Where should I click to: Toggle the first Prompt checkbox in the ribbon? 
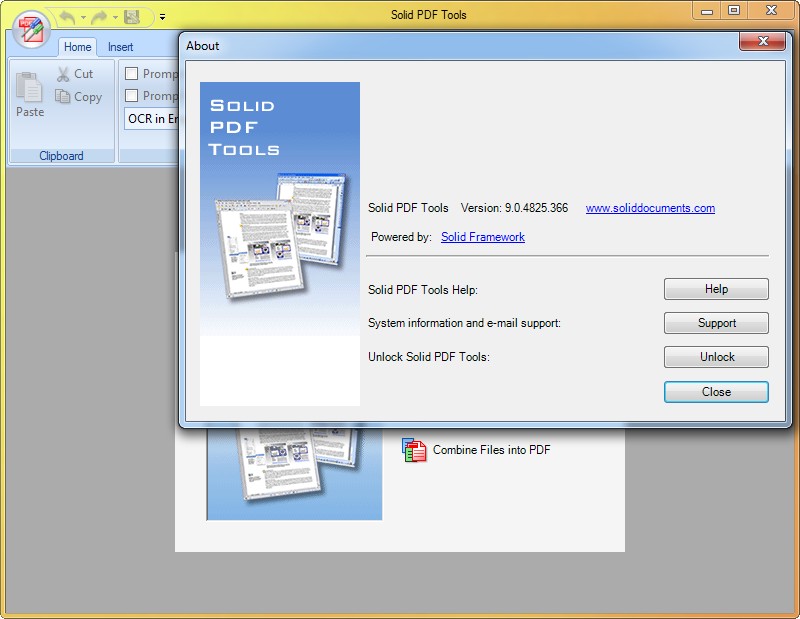pos(132,74)
